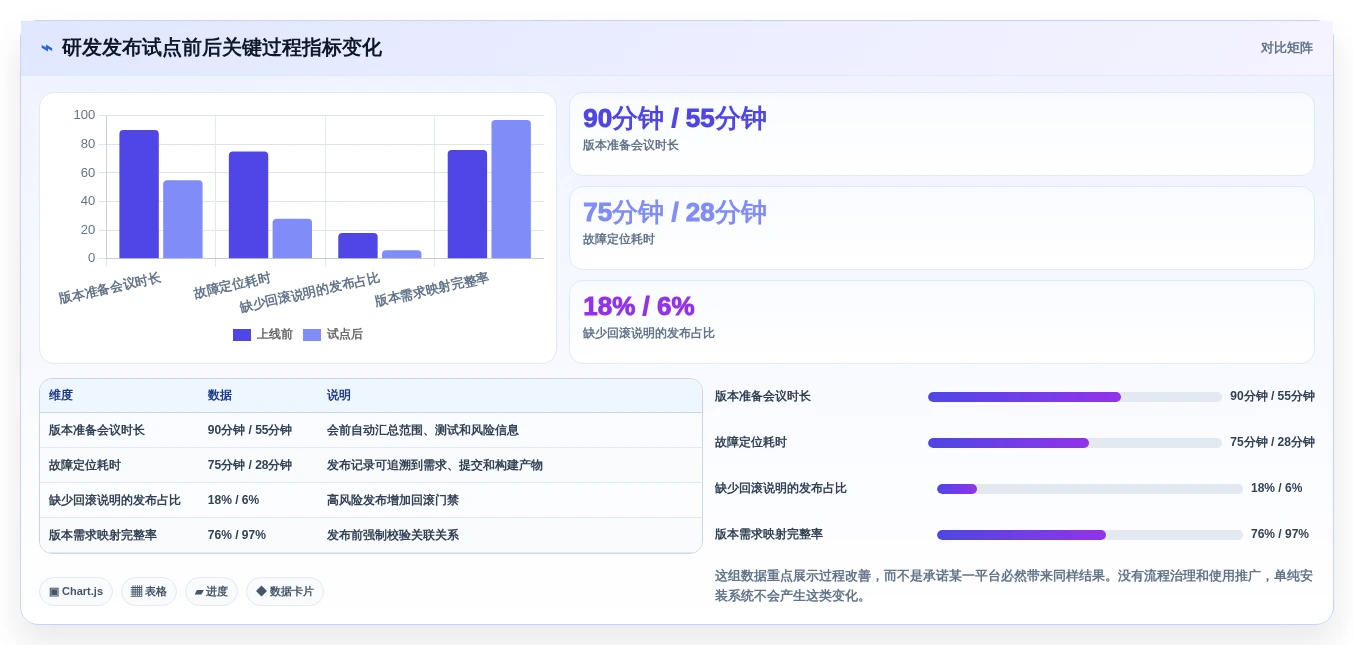1354x645 pixels.
Task: Click table value 90分钟 / 55分钟
Action: [x=250, y=430]
